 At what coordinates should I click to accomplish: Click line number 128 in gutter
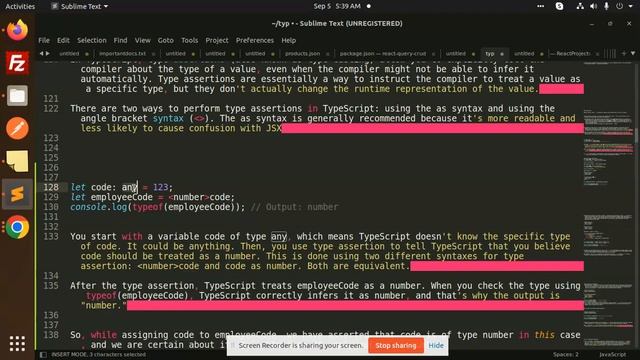[51, 187]
